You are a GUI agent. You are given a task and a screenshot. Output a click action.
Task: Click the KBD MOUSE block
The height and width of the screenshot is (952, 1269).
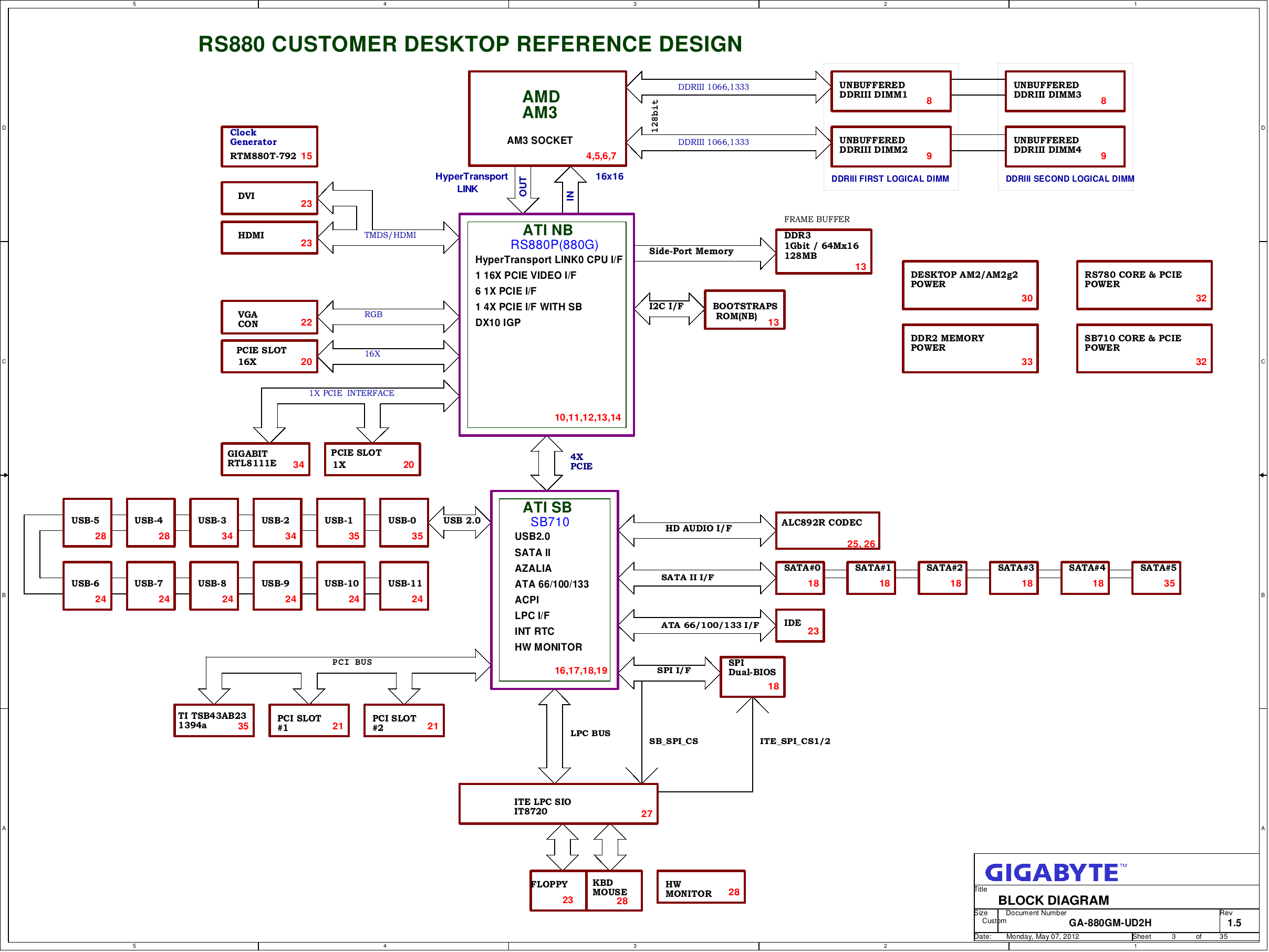pyautogui.click(x=614, y=891)
